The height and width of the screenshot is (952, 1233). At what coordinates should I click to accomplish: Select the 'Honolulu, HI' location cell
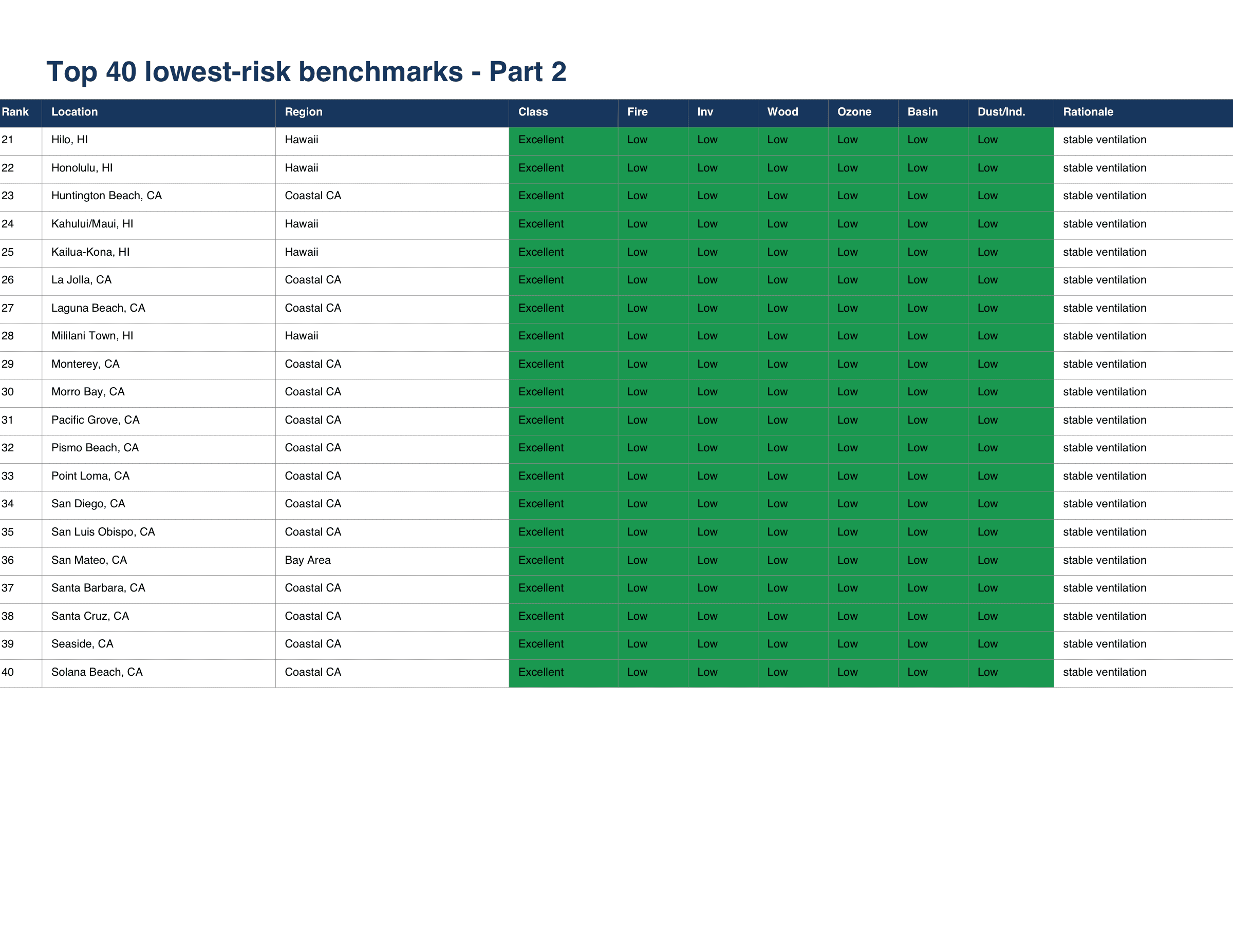click(x=159, y=169)
